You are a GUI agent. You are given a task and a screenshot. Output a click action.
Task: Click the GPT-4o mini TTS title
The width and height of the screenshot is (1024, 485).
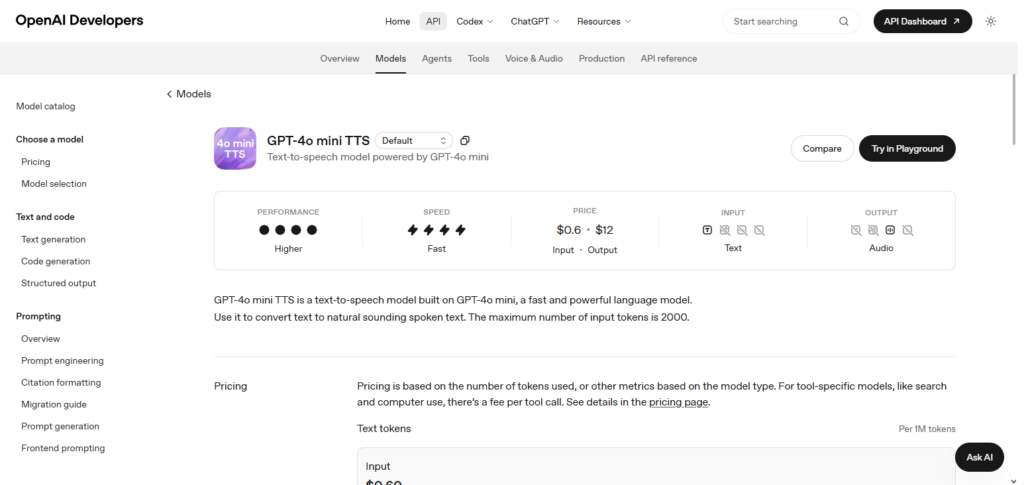point(318,140)
